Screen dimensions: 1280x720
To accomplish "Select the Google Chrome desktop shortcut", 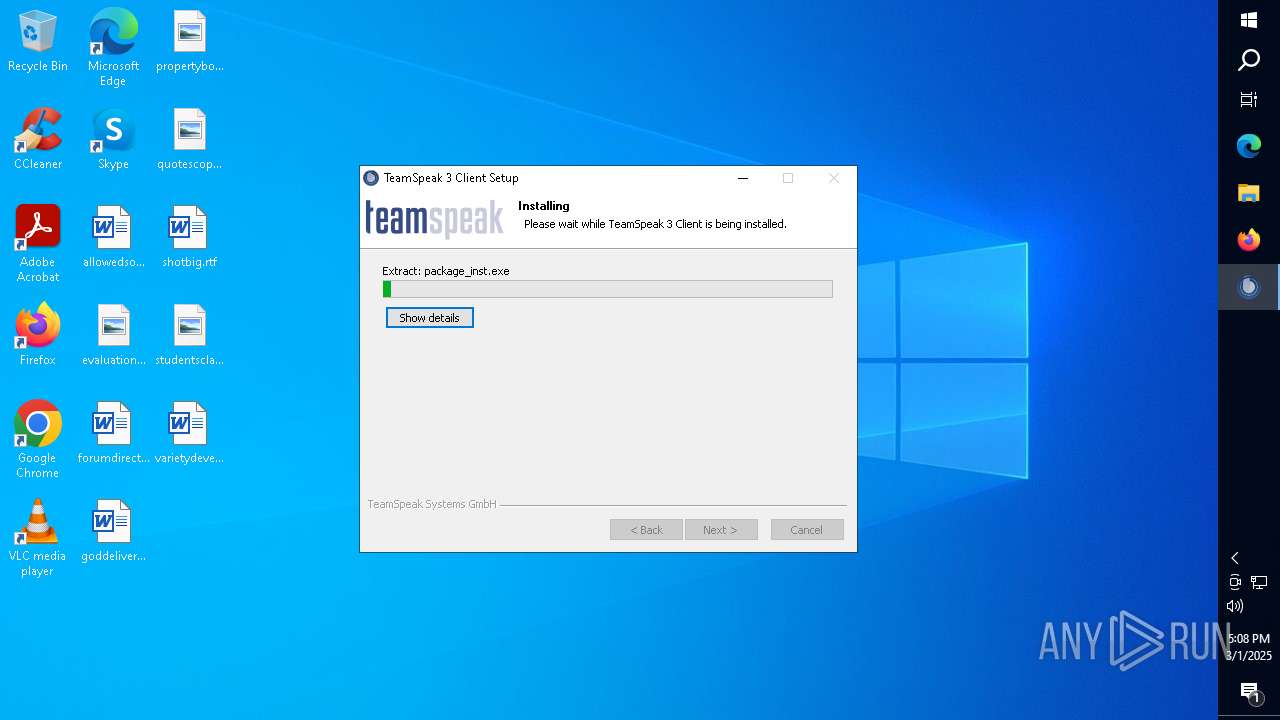I will [x=38, y=440].
